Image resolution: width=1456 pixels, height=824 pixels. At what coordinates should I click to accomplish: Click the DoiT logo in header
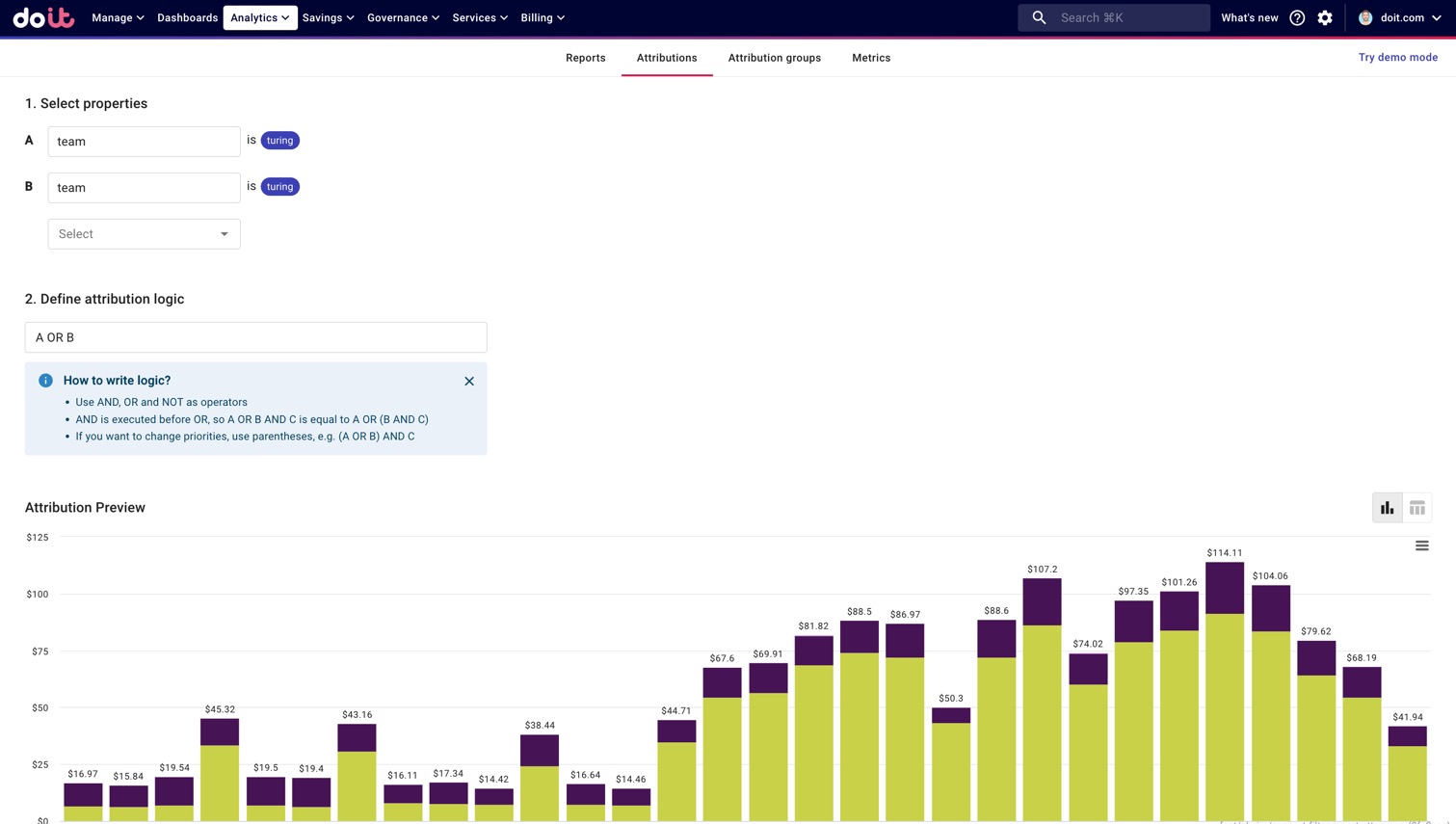(x=43, y=17)
